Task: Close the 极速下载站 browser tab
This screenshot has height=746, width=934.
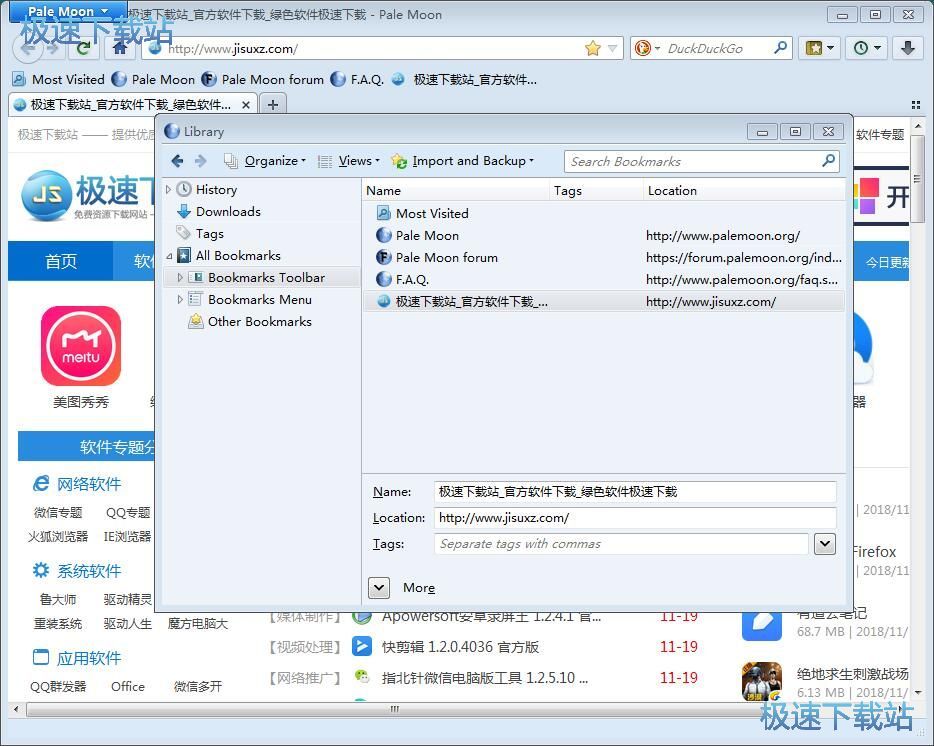Action: [245, 105]
